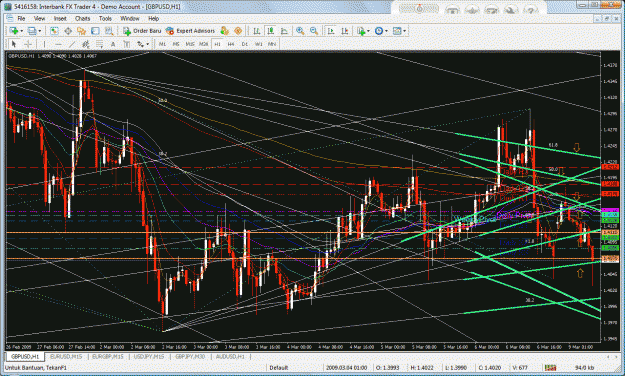Open the New Chart dropdown arrow
The image size is (625, 376).
tap(21, 31)
